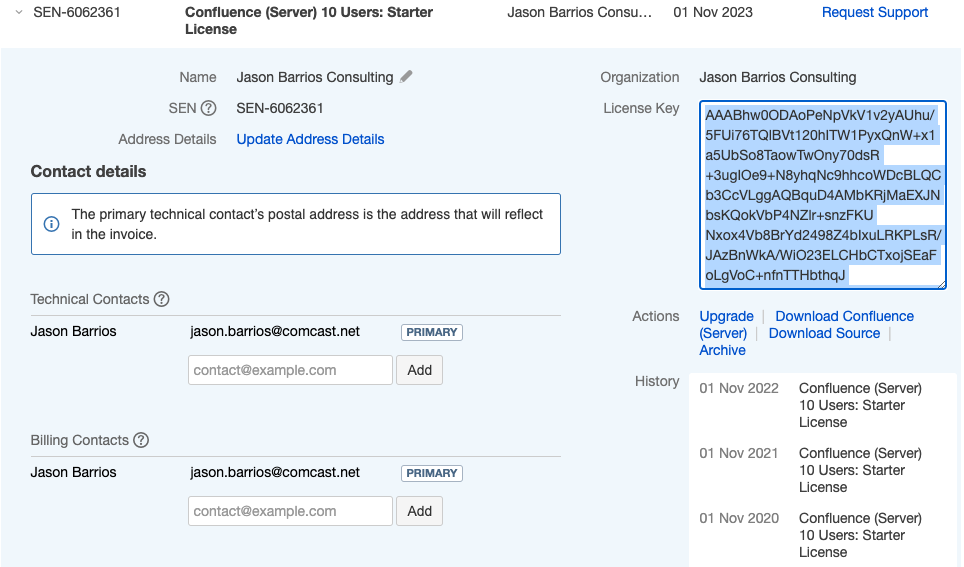Collapse the SEN-6062361 license row chevron
The image size is (964, 567).
tap(19, 12)
